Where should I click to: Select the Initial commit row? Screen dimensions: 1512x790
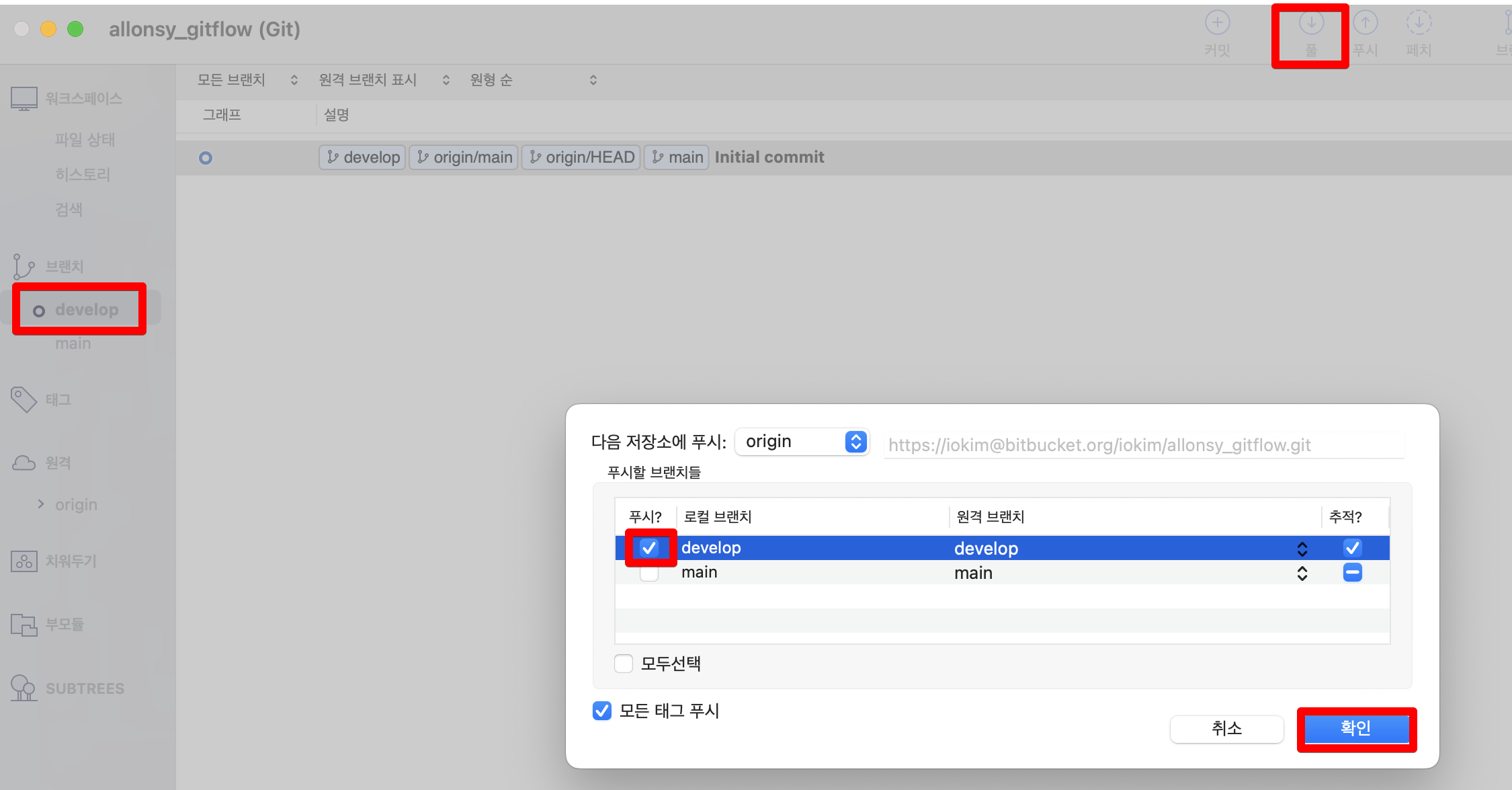point(769,157)
